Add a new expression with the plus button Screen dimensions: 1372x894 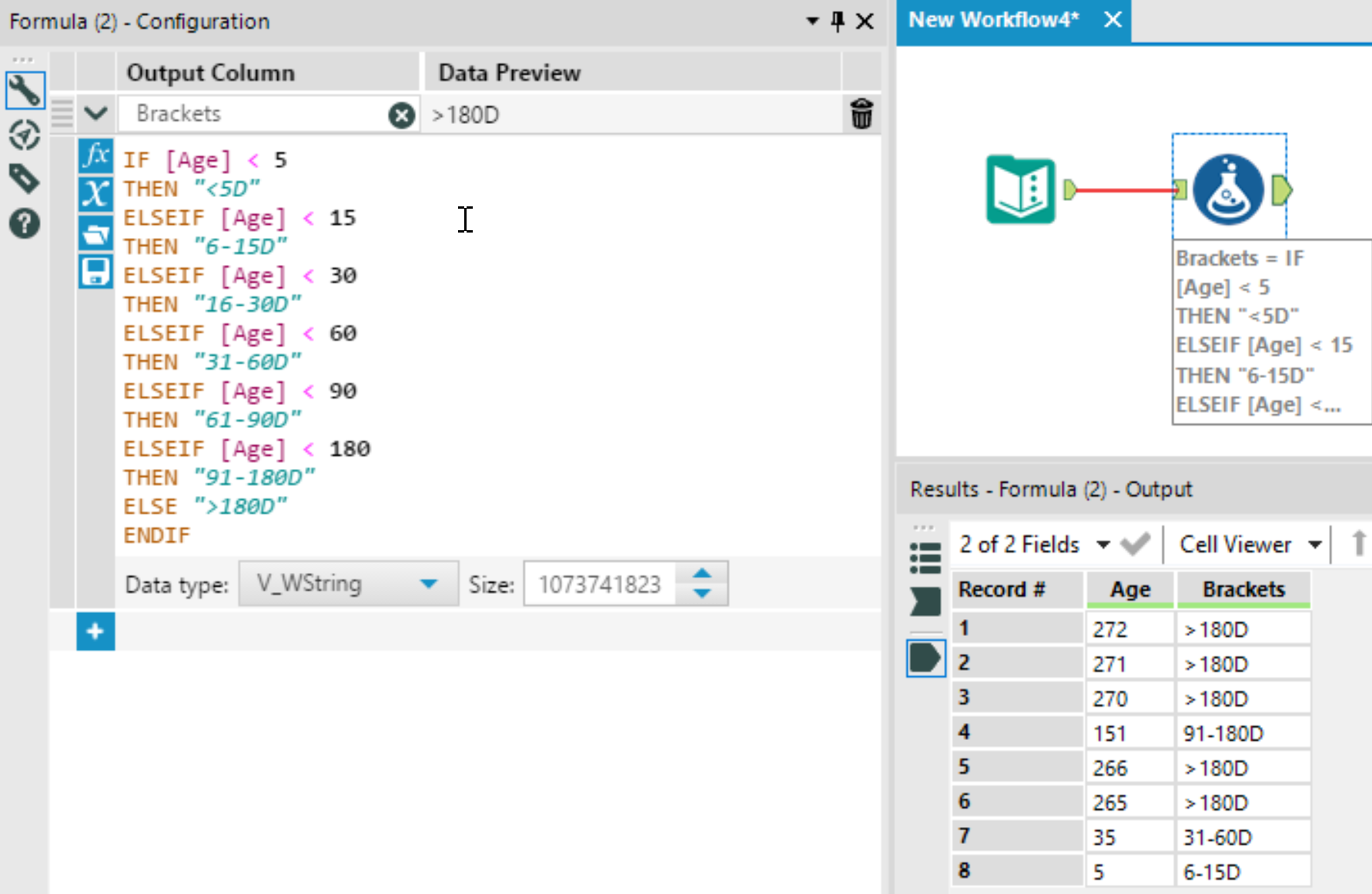(95, 631)
